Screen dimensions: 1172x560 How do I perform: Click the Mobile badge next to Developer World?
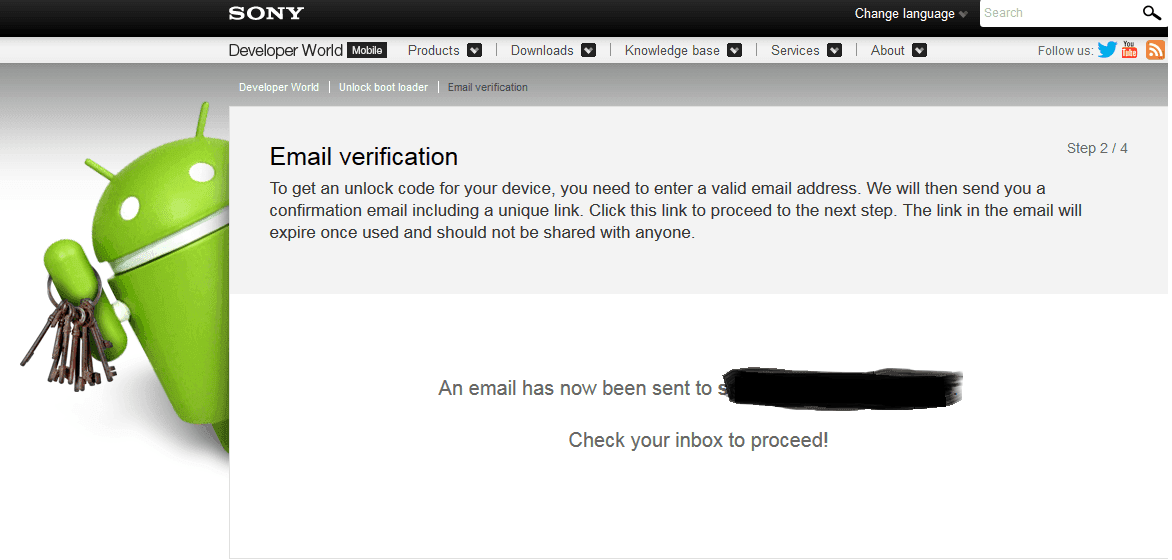click(x=367, y=50)
